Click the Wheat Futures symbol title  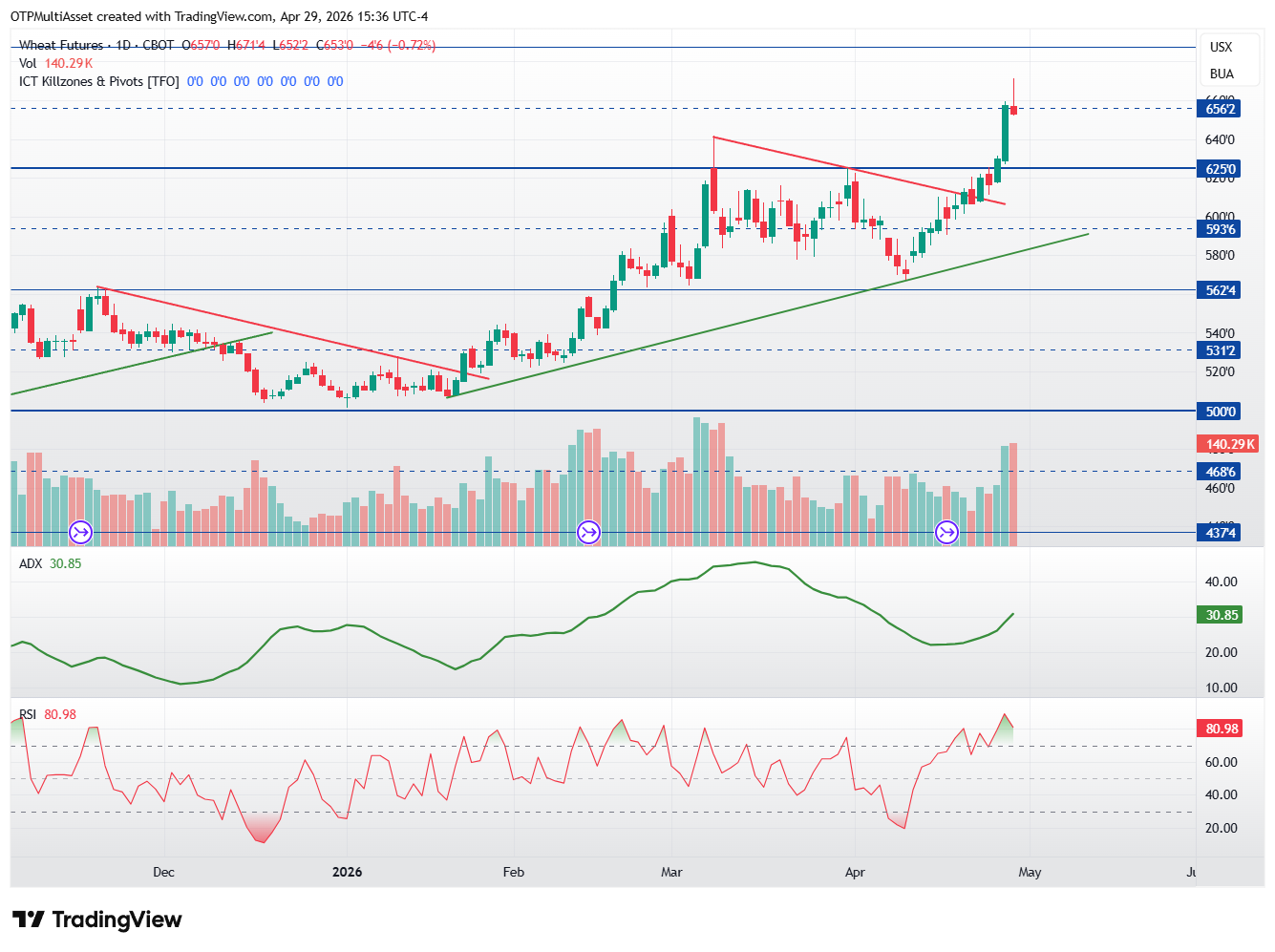click(x=61, y=45)
